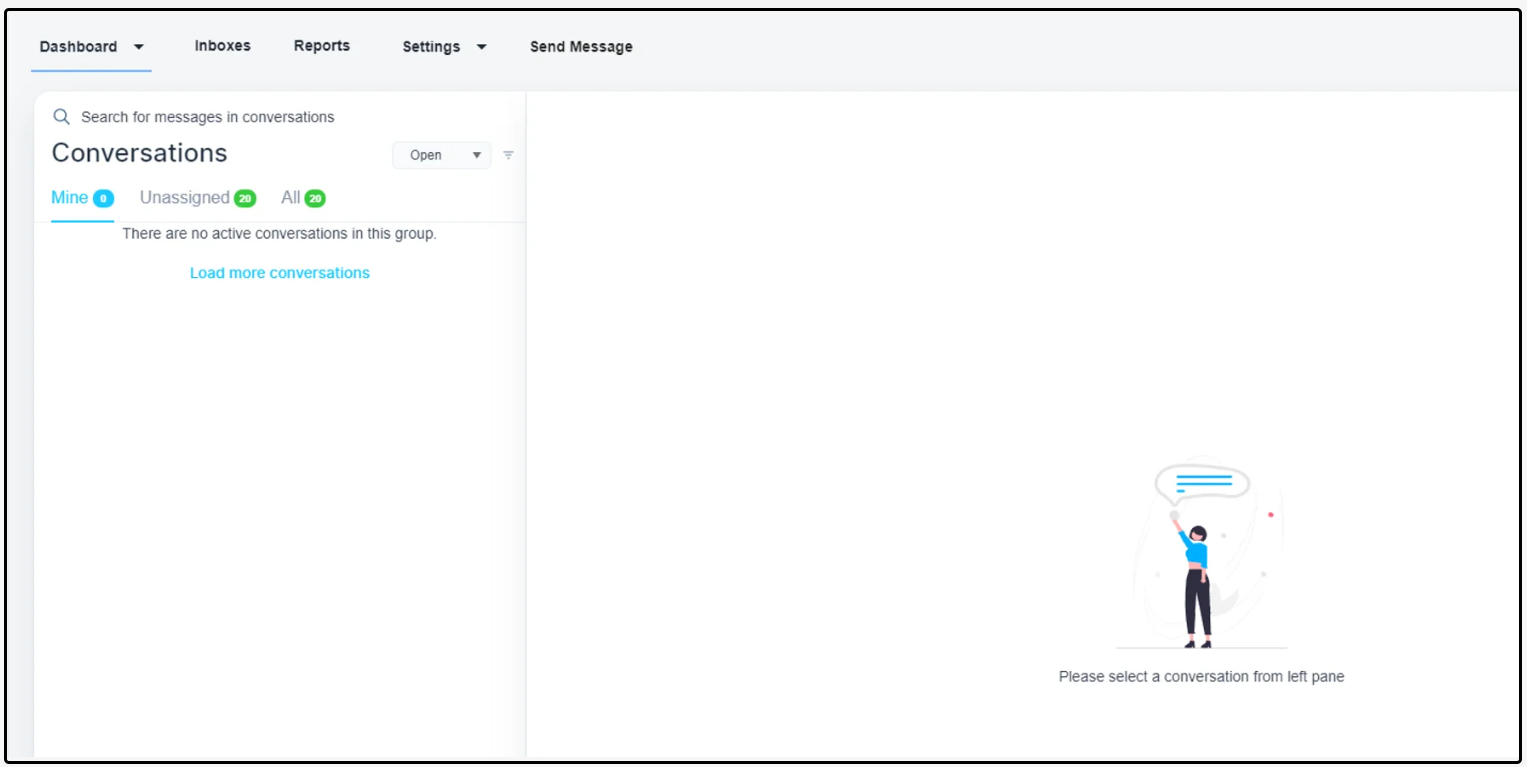Click the search magnifier icon

61,117
